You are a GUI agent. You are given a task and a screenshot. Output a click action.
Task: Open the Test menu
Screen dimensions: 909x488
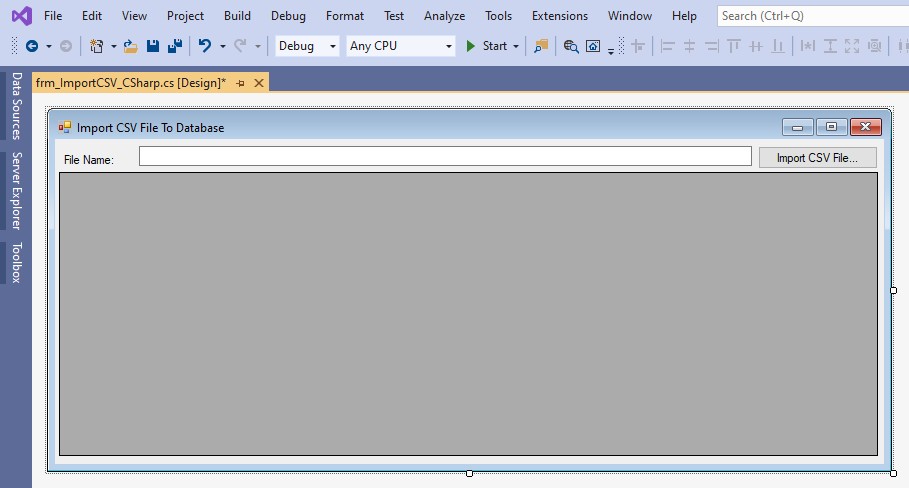(394, 16)
